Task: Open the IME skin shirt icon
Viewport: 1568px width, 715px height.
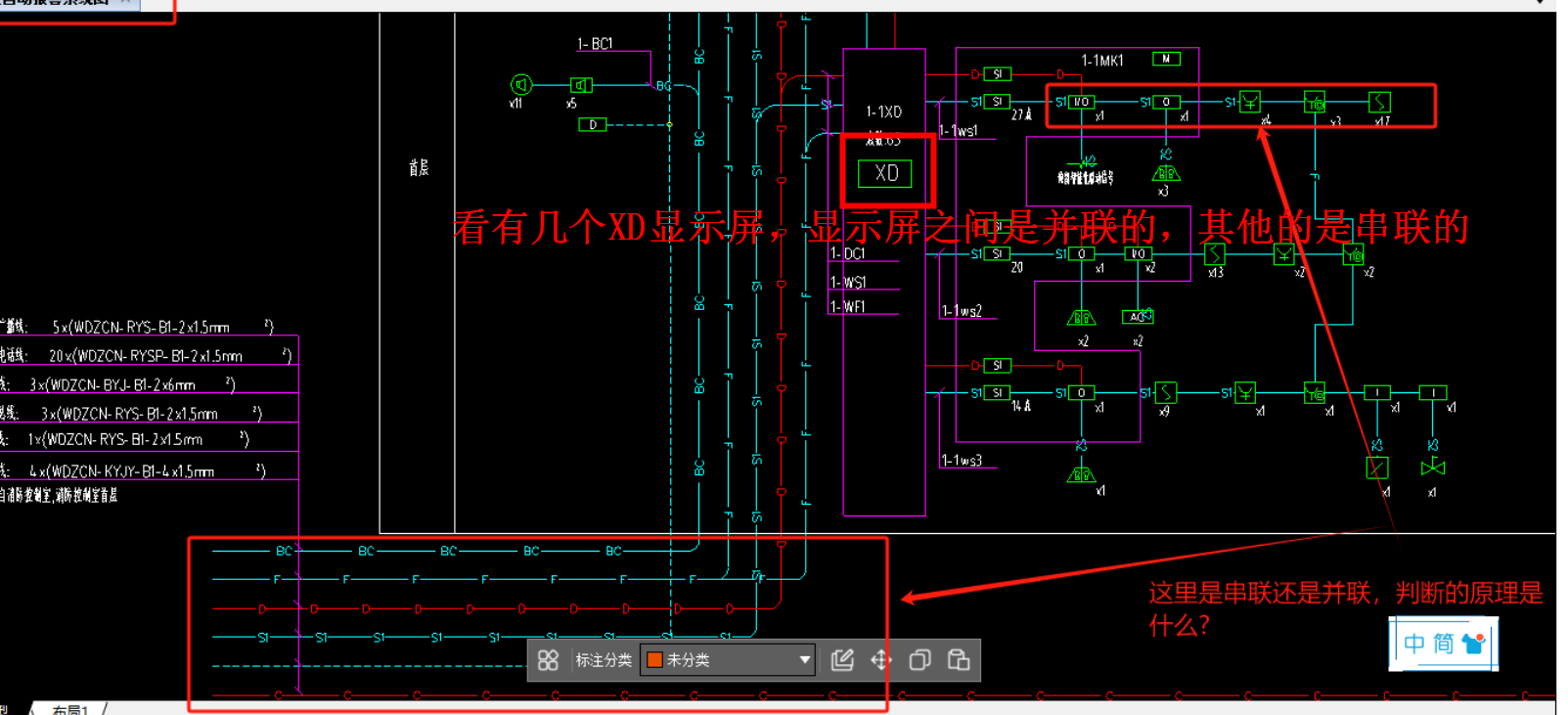Action: (1473, 644)
